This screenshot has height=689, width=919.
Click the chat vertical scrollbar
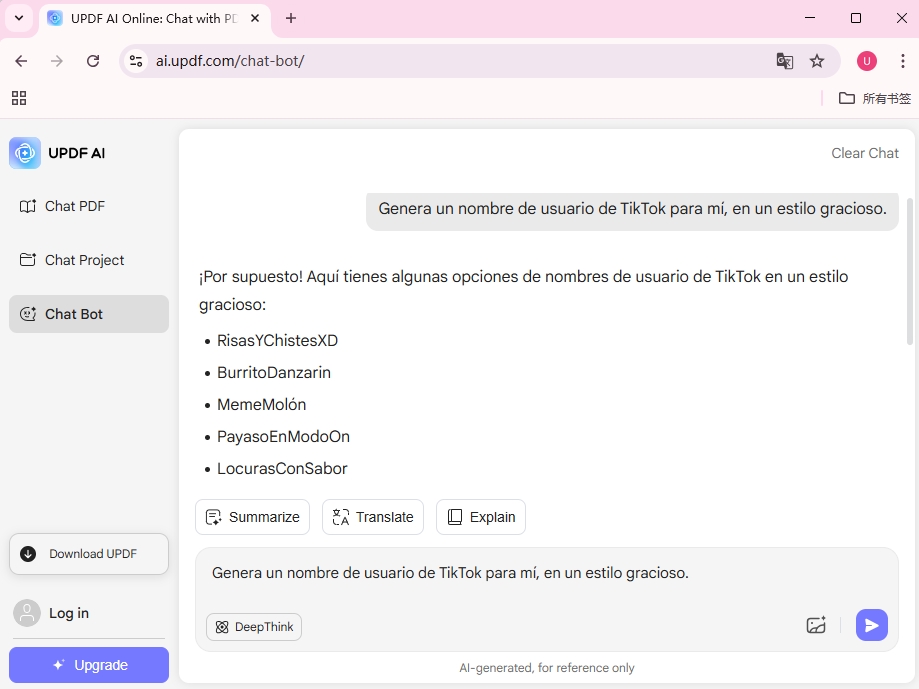click(910, 271)
